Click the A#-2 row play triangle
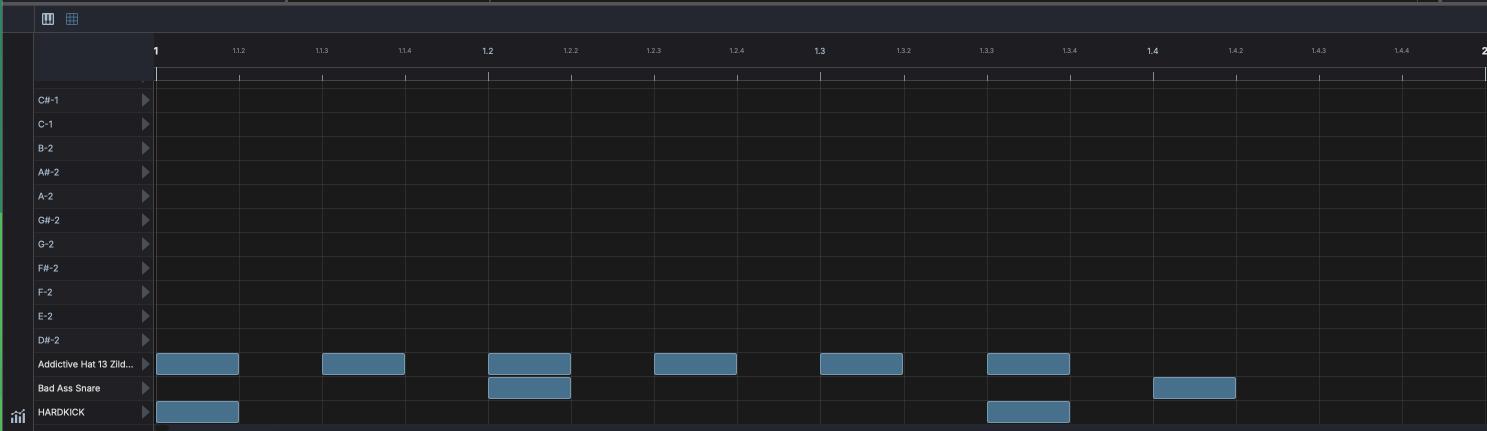Image resolution: width=1487 pixels, height=431 pixels. pos(146,172)
